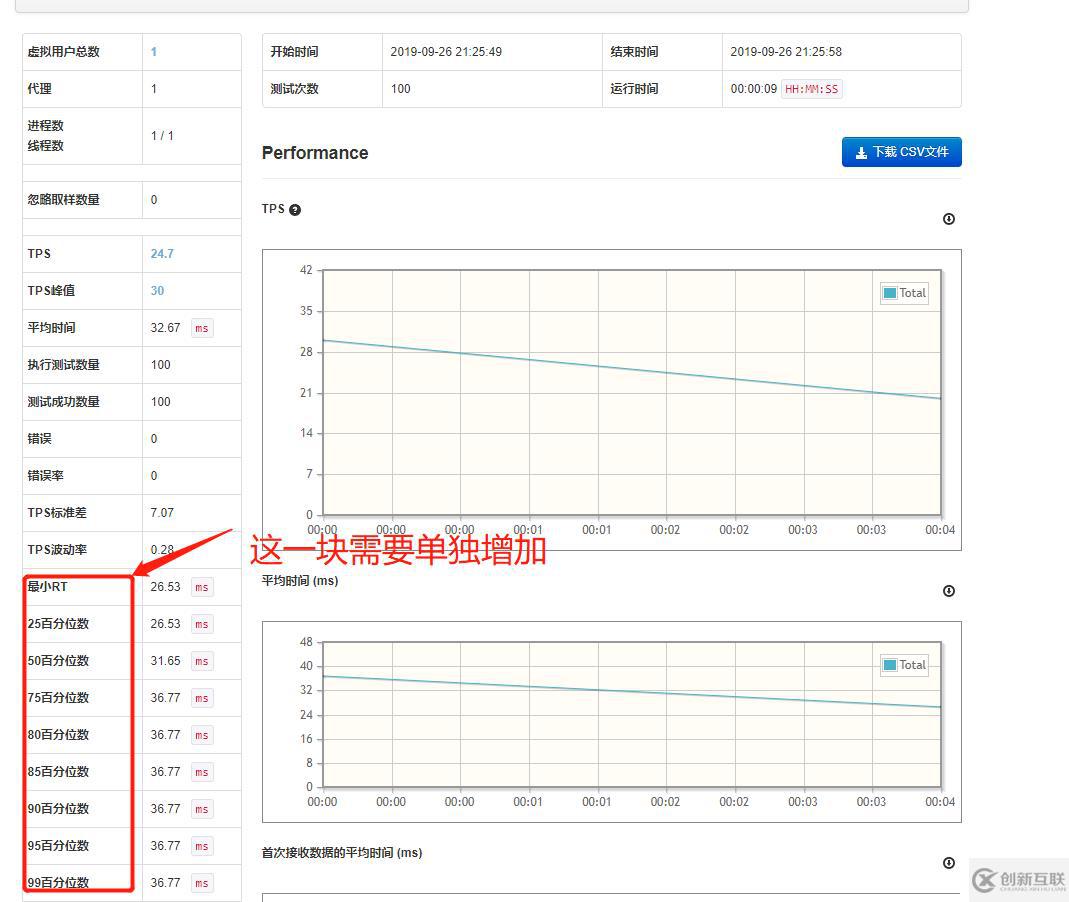This screenshot has width=1069, height=902.
Task: Click the download icon beside 首次接收数据的平均时间 chart
Action: pos(948,862)
